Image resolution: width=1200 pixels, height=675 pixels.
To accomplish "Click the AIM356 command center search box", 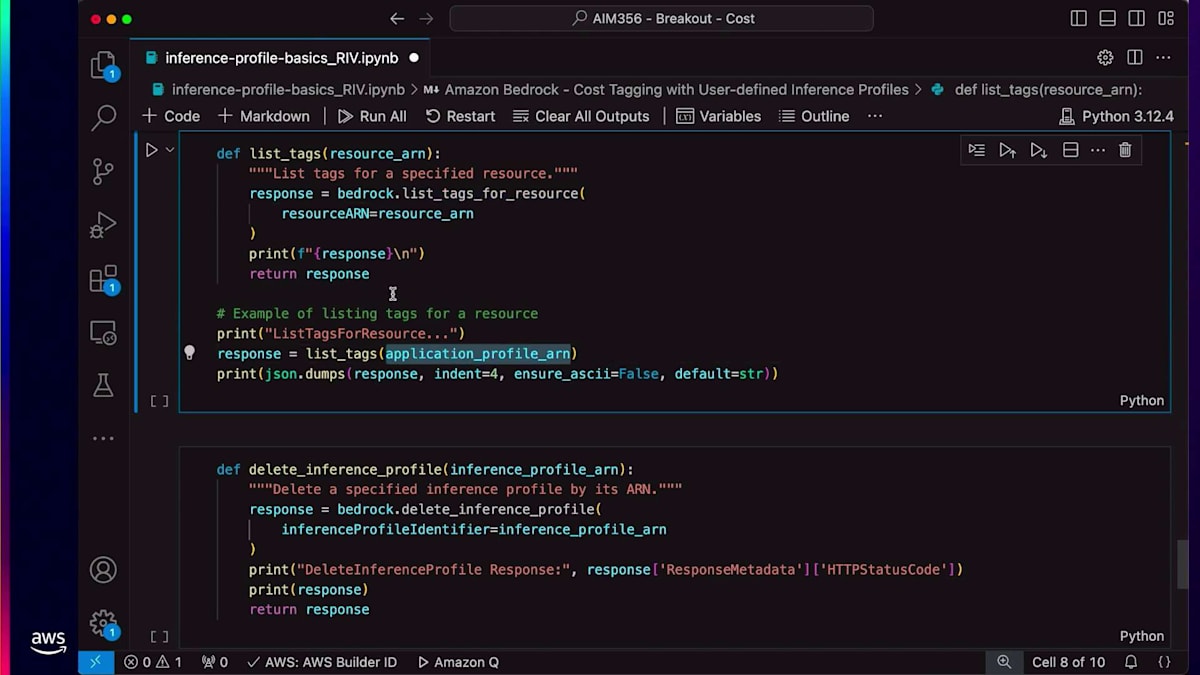I will (661, 18).
